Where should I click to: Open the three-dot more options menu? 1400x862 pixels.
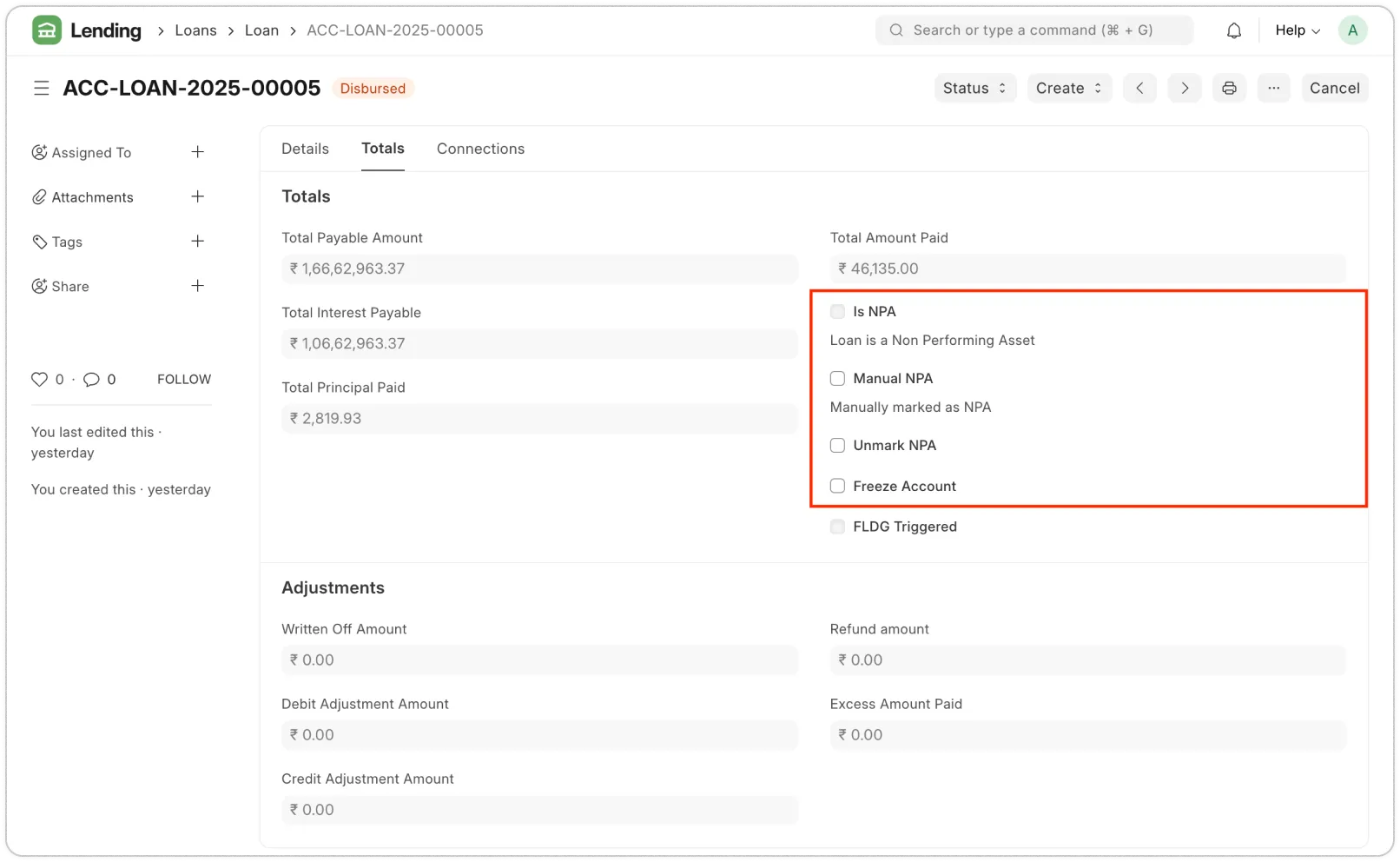1273,89
